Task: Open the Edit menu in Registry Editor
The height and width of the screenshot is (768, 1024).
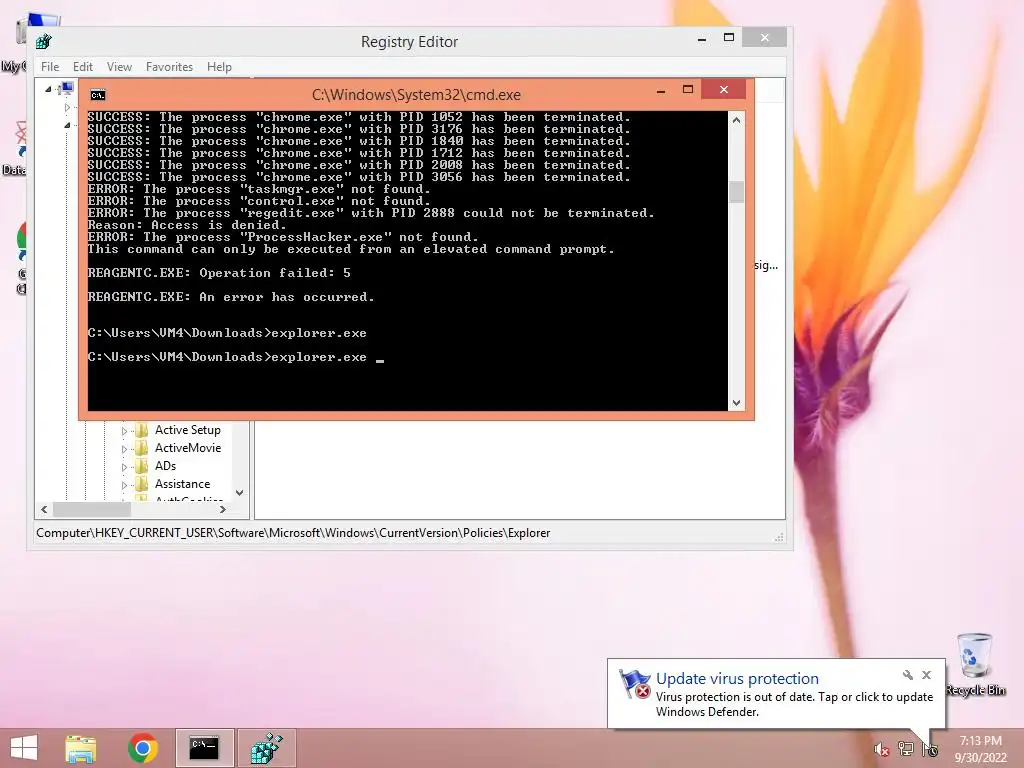Action: [82, 67]
